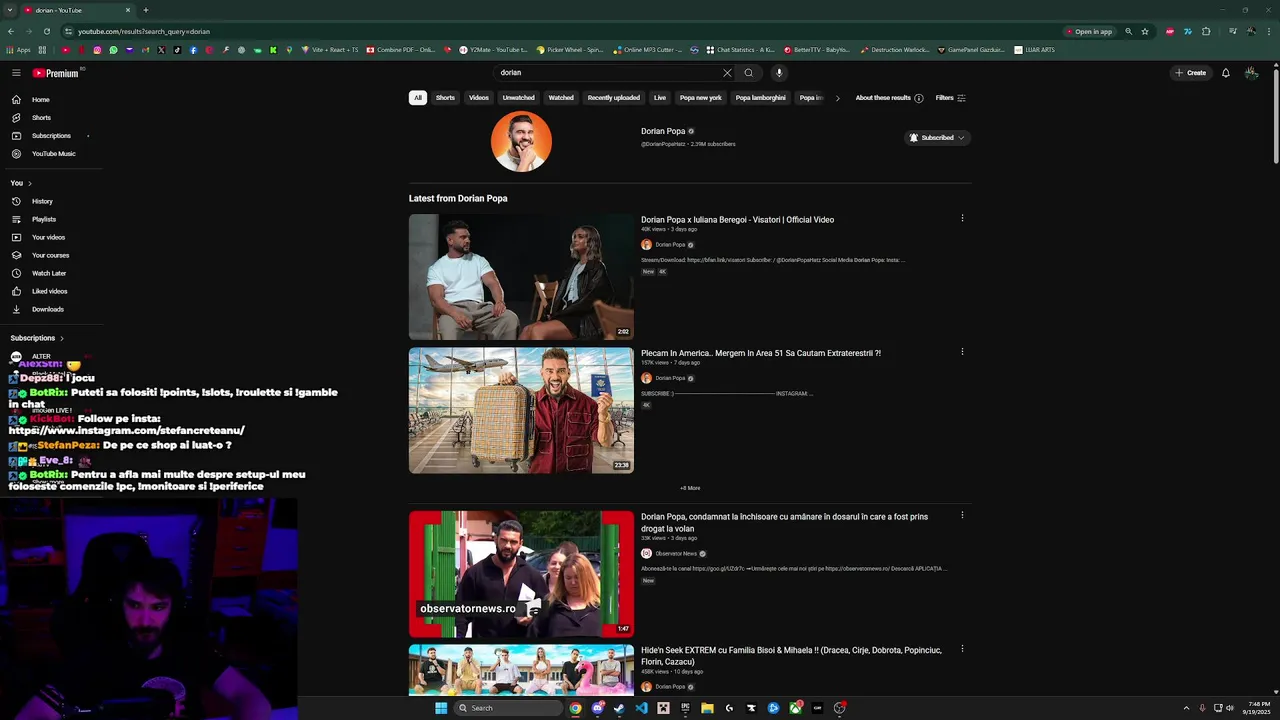
Task: Open Your videos in the sidebar
Action: coord(48,238)
